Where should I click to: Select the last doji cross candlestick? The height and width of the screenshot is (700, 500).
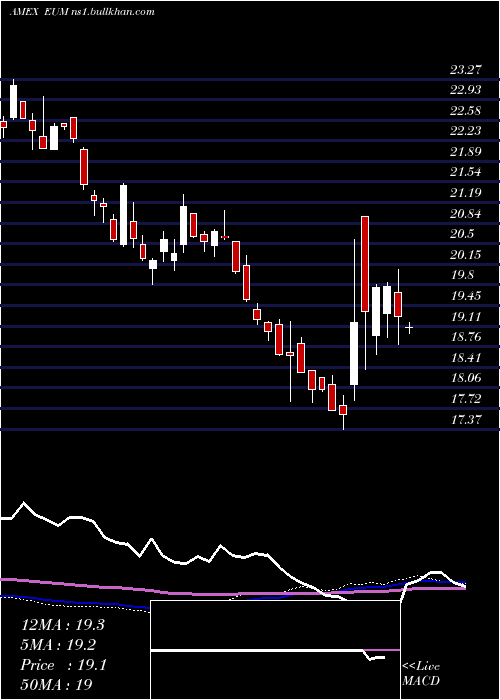408,328
